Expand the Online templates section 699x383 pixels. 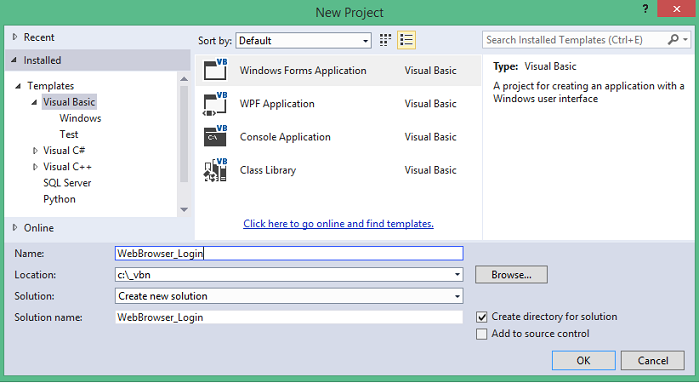pos(15,227)
